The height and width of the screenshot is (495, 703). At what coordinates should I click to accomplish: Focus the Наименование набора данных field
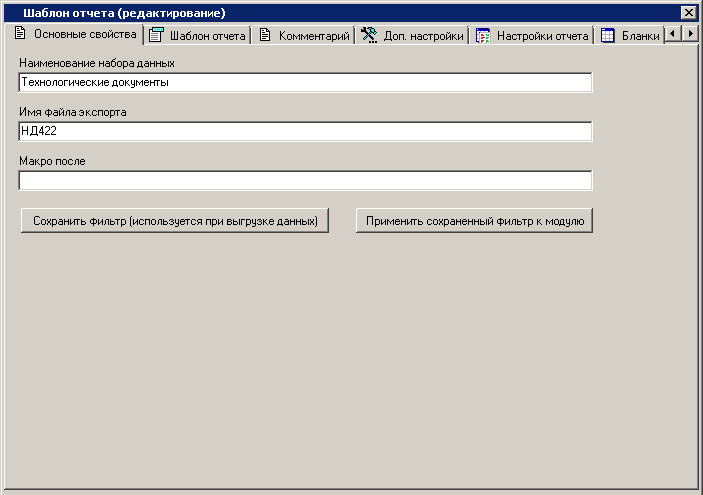(x=305, y=82)
